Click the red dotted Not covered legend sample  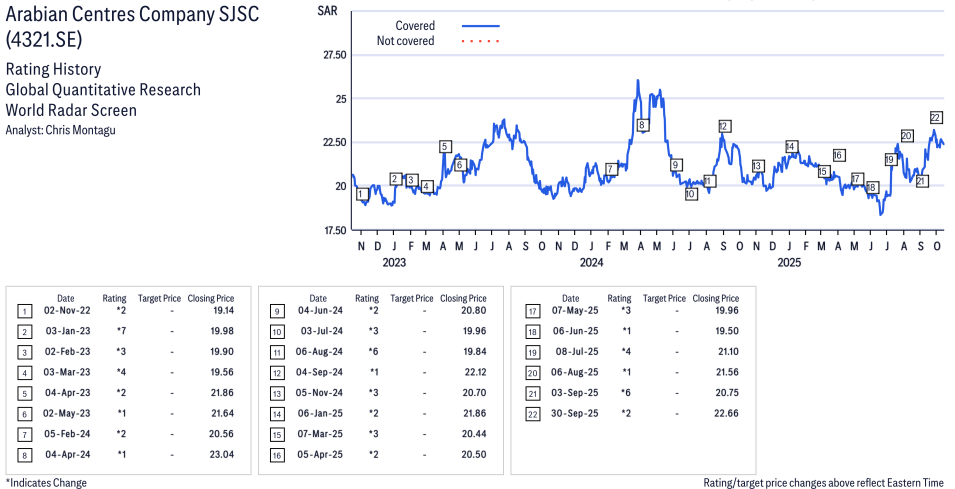click(x=481, y=41)
